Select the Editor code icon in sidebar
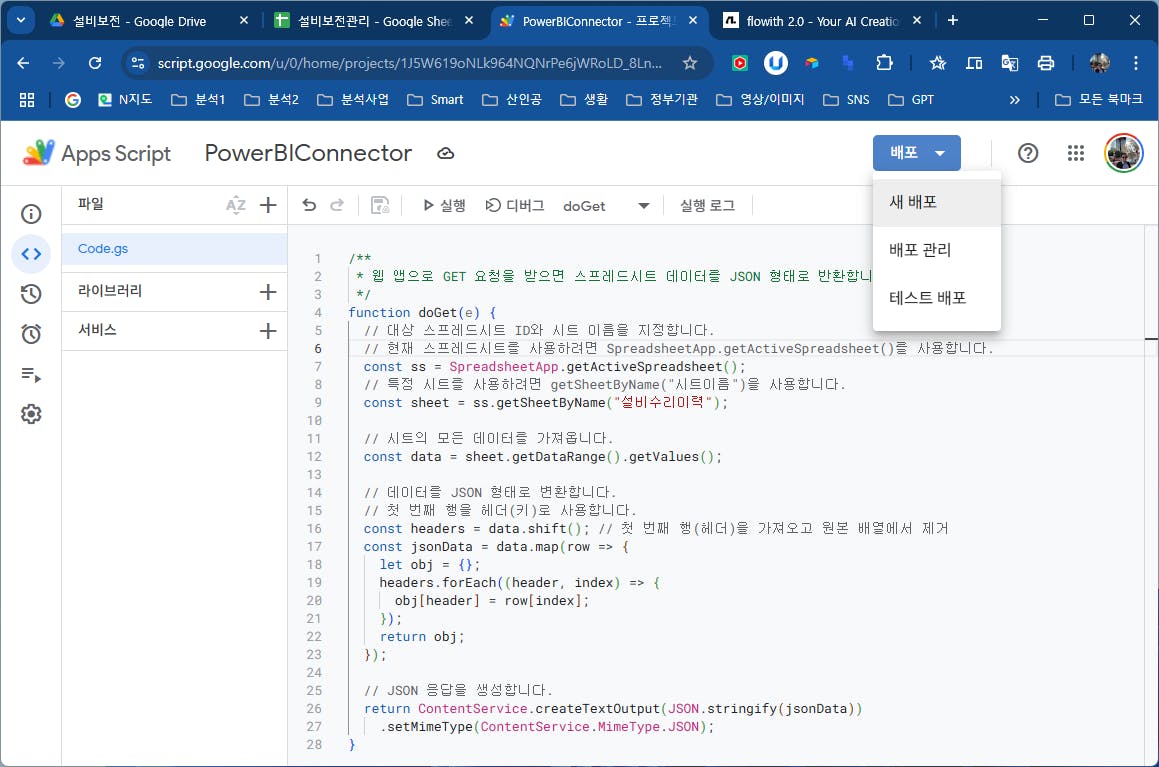Viewport: 1159px width, 767px height. (x=31, y=254)
